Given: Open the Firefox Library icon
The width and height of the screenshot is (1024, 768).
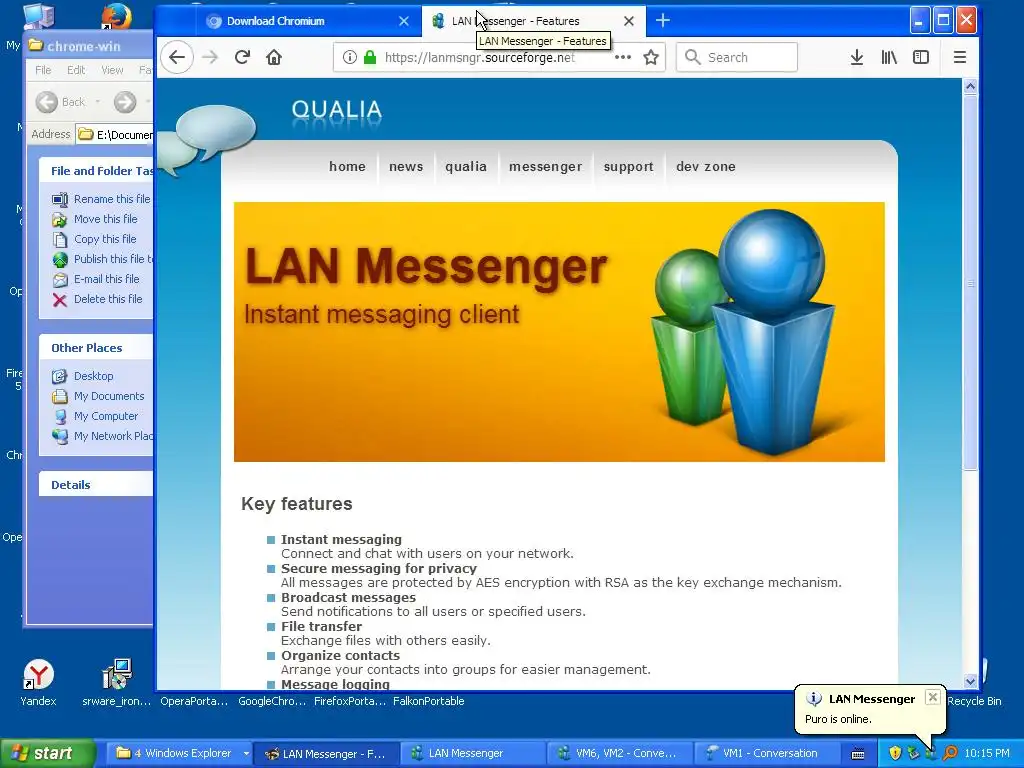Looking at the screenshot, I should tap(889, 57).
